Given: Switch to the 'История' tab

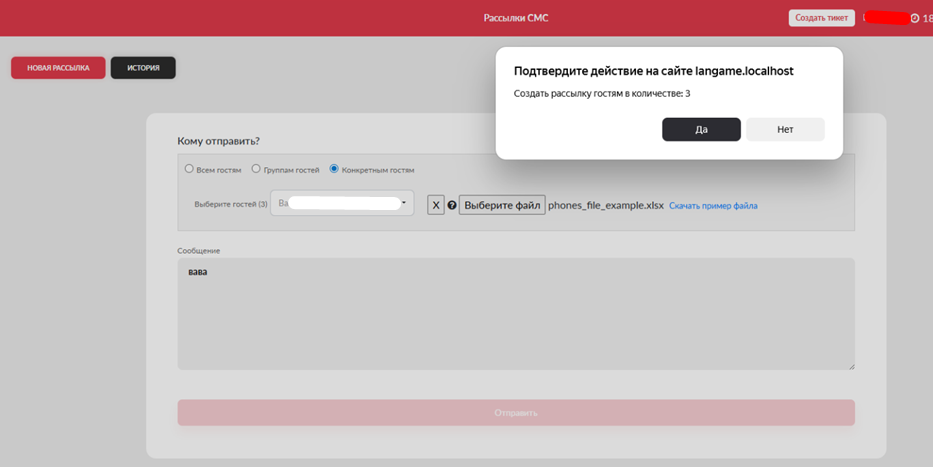Looking at the screenshot, I should click(x=143, y=68).
